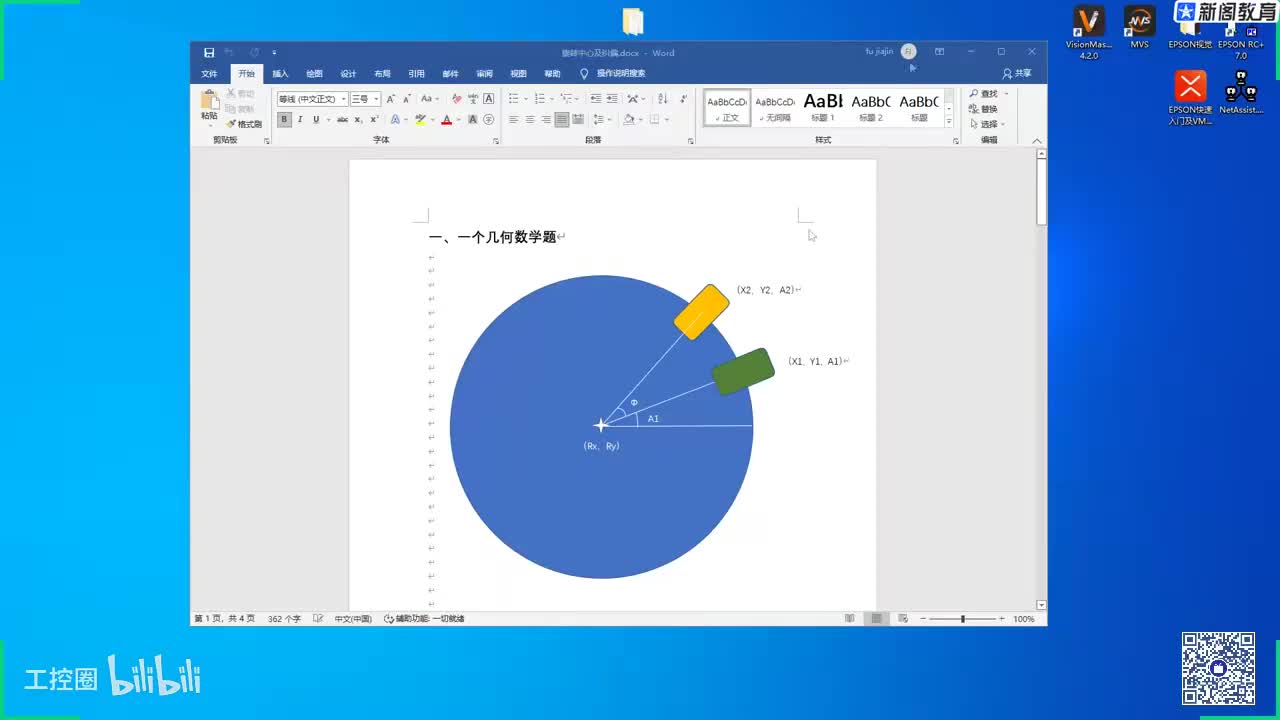Screen dimensions: 1280x720
Task: Switch to the Design (设计) tab
Action: 348,74
